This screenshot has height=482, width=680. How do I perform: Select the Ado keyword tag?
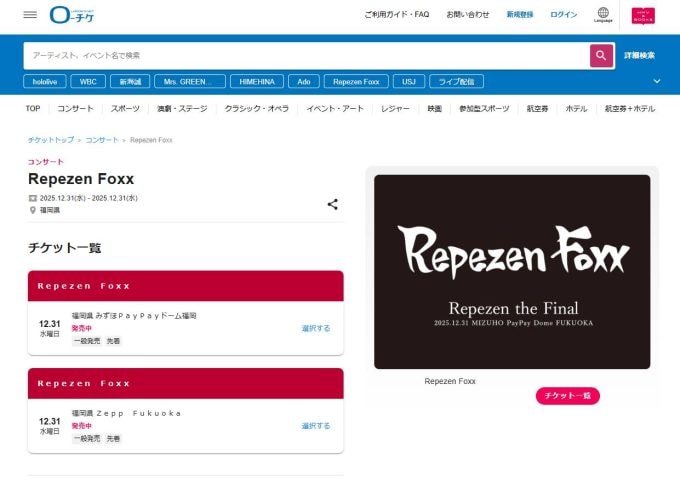tap(303, 81)
